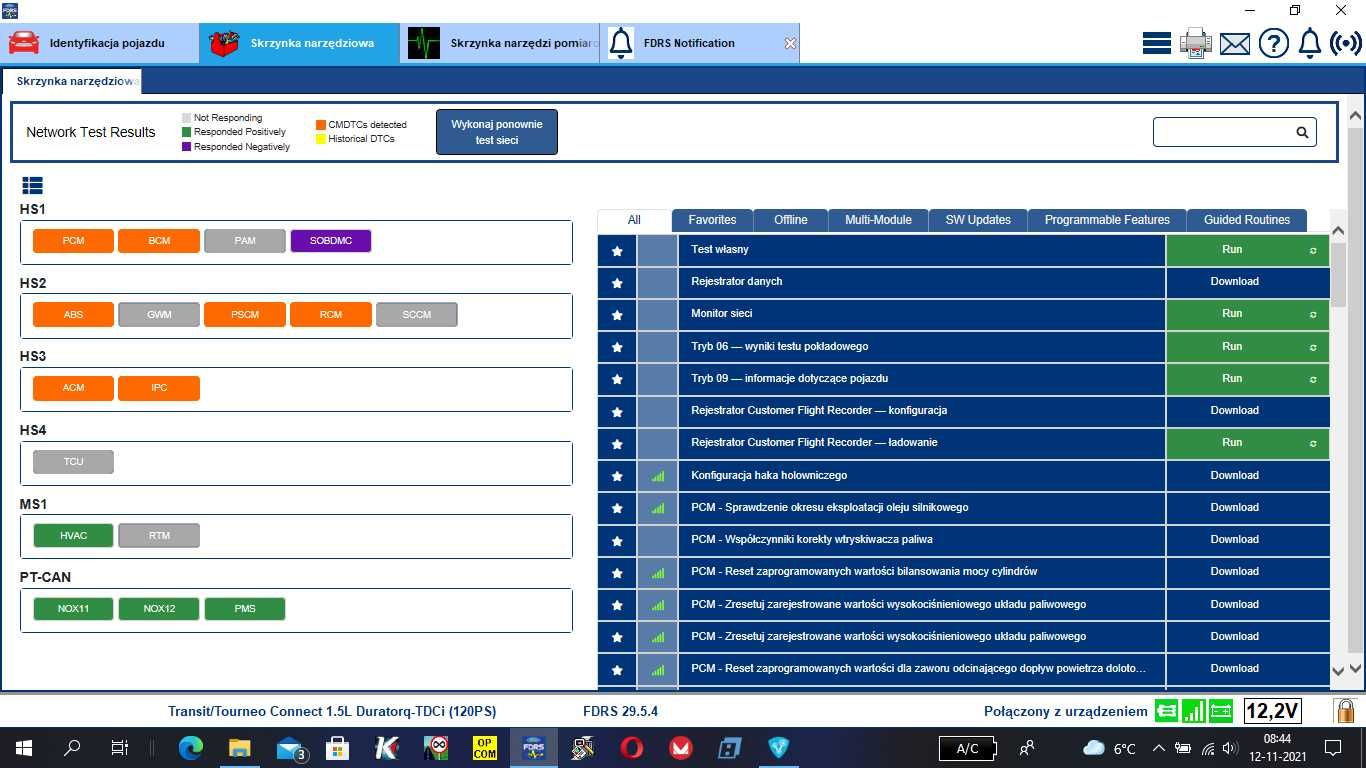
Task: Click lock icon in status bar
Action: click(1346, 711)
